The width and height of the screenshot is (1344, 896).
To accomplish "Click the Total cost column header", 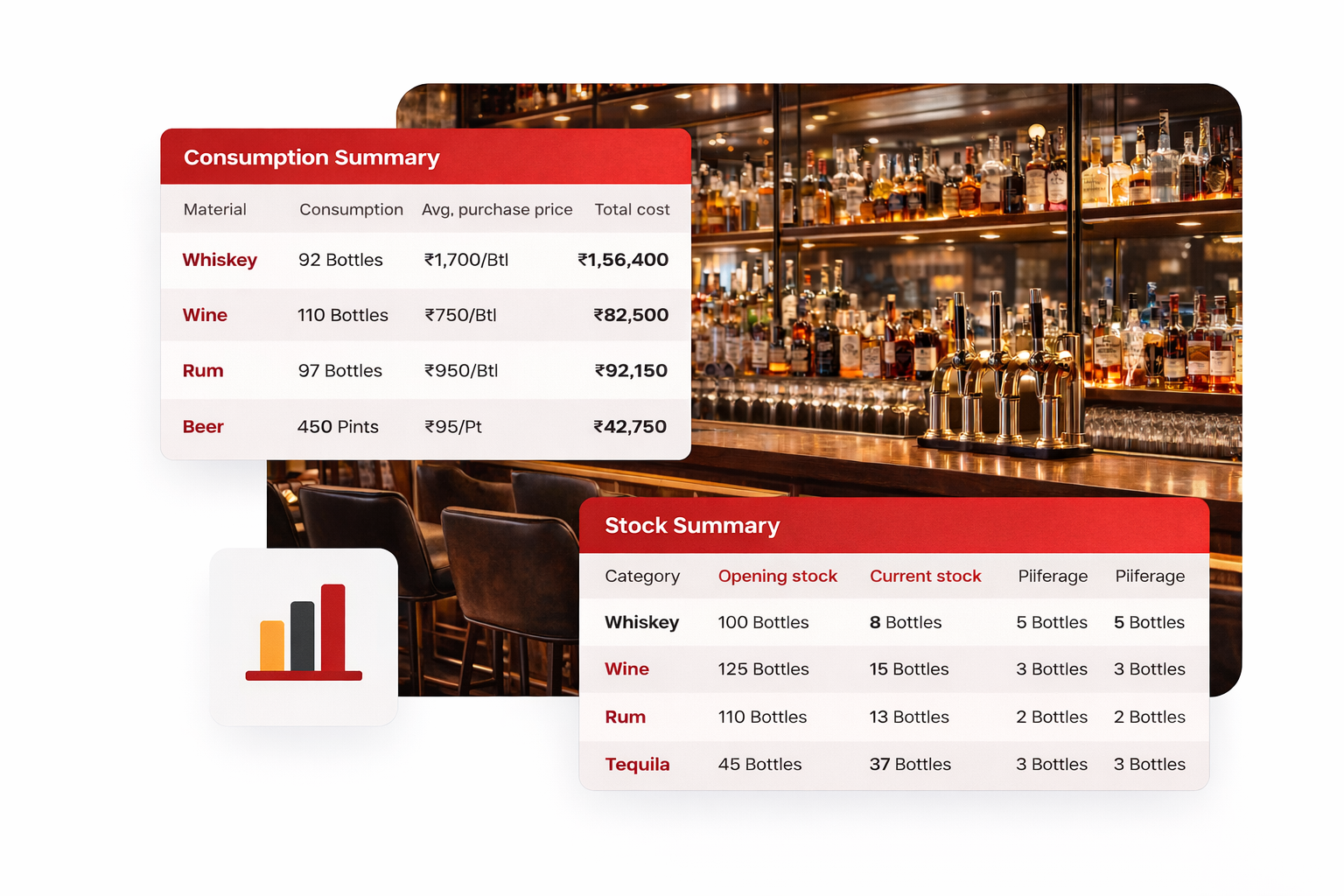I will (632, 210).
